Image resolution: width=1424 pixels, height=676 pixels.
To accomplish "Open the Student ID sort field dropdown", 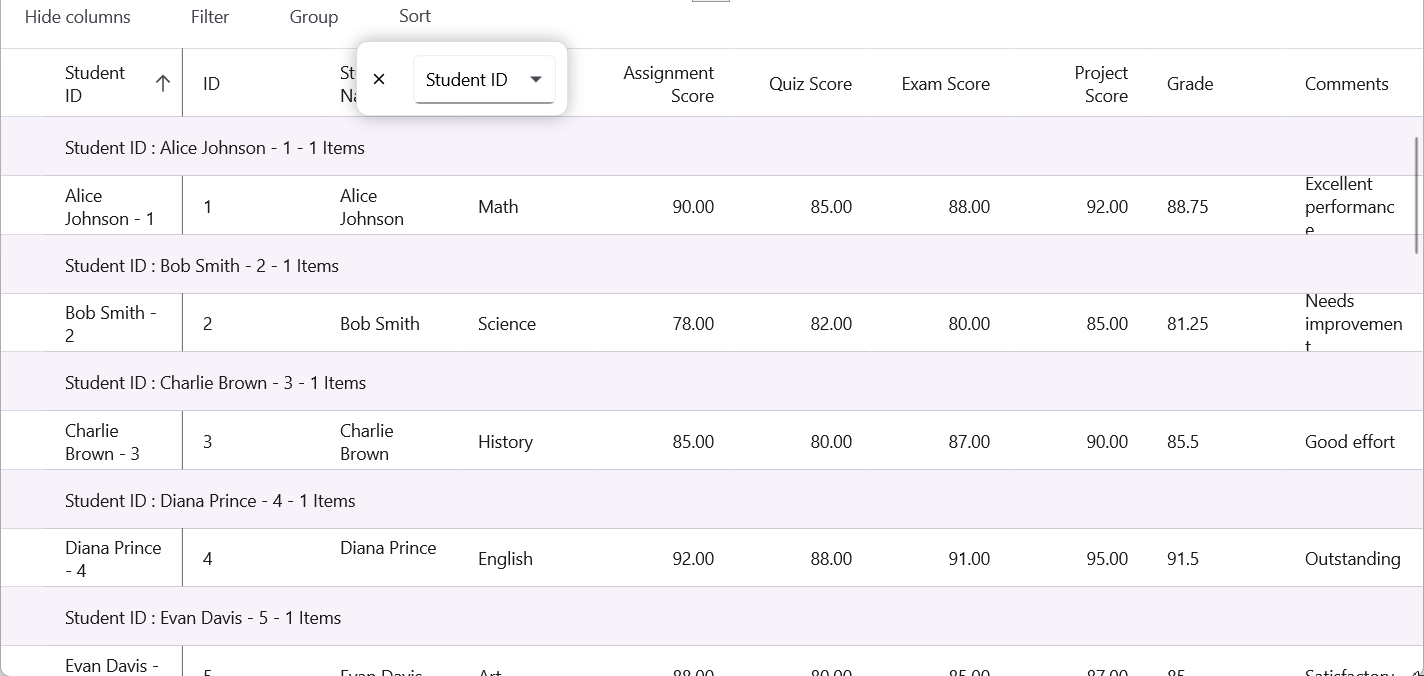I will 484,80.
